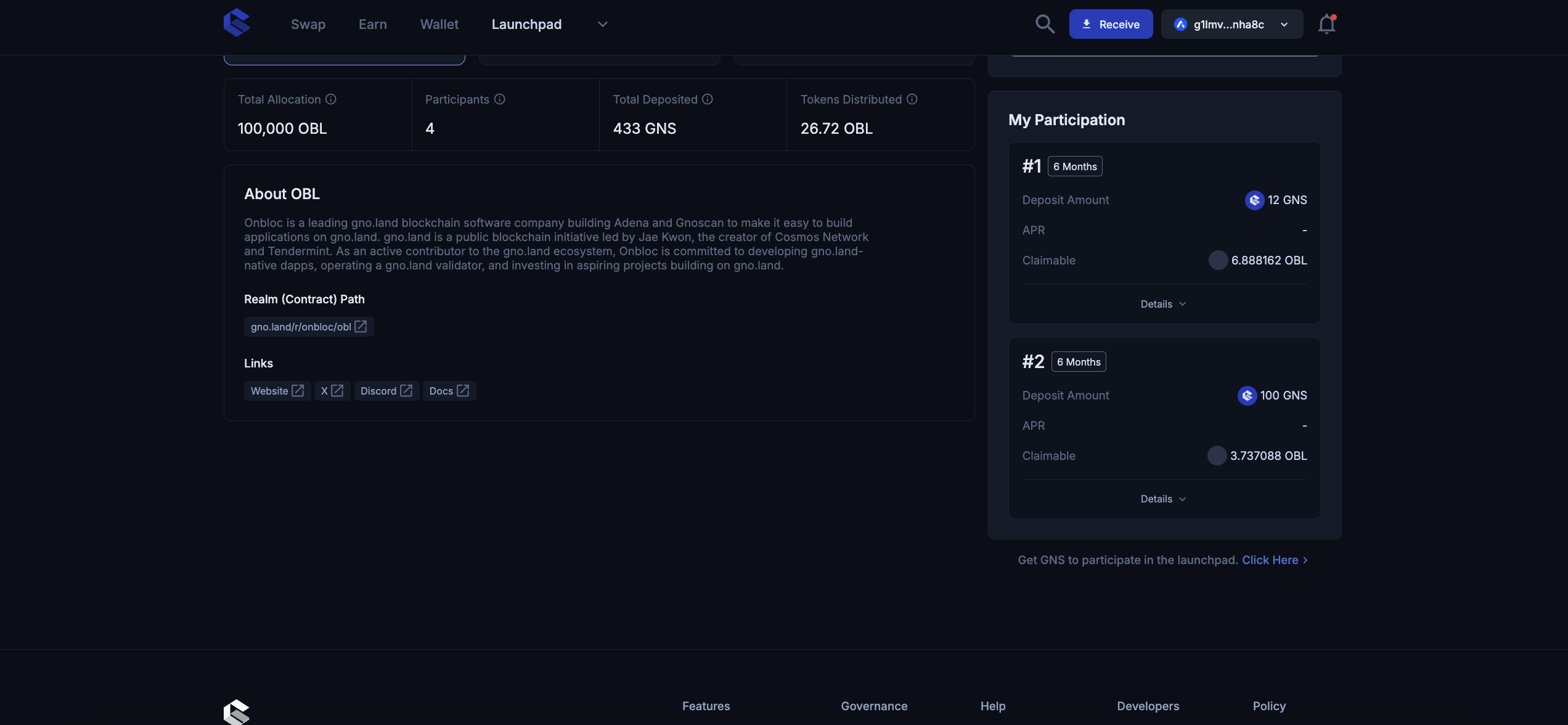Go to the Swap page
Screen dimensions: 1568x725
308,24
